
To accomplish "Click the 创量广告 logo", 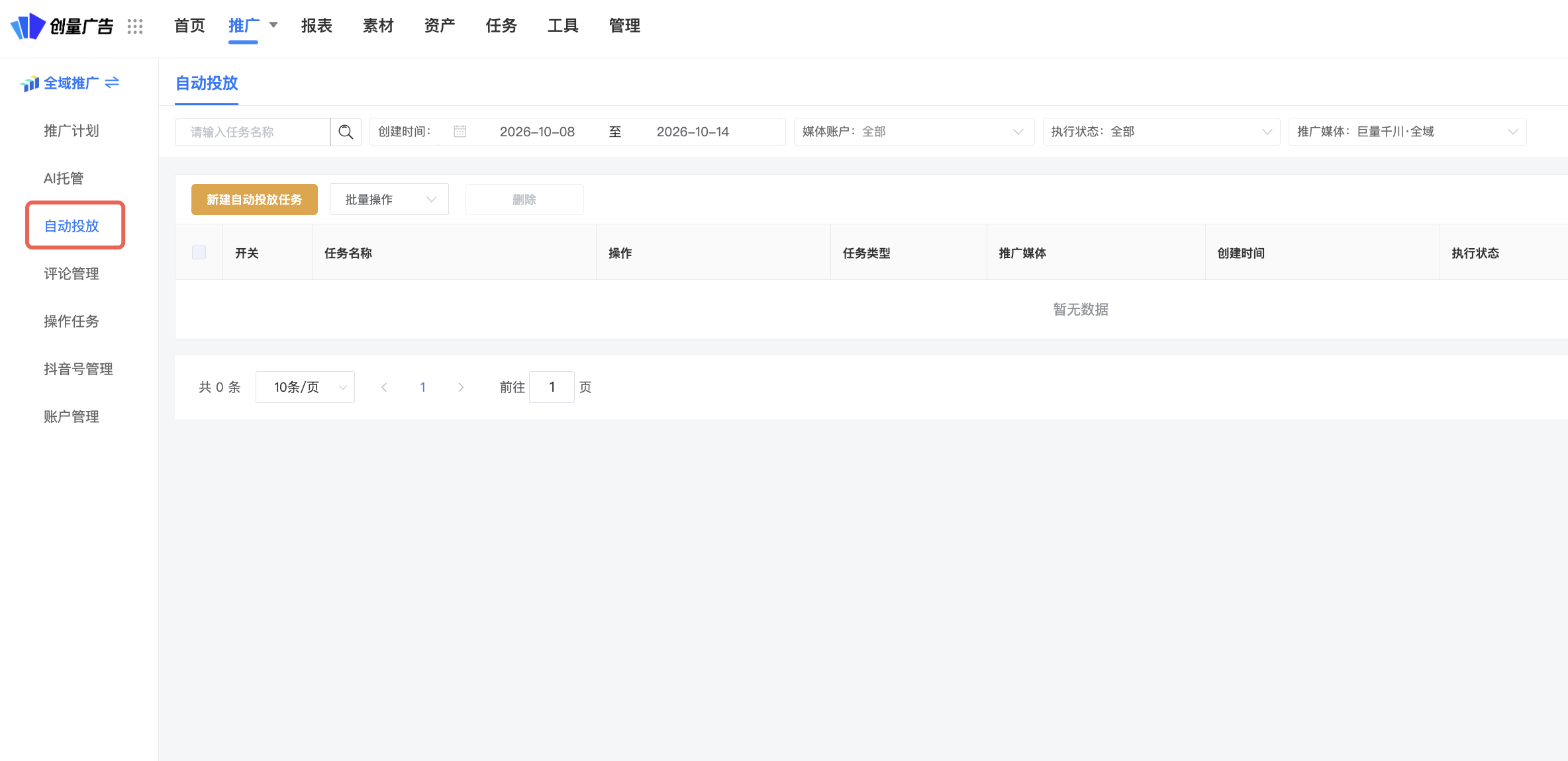I will tap(62, 26).
